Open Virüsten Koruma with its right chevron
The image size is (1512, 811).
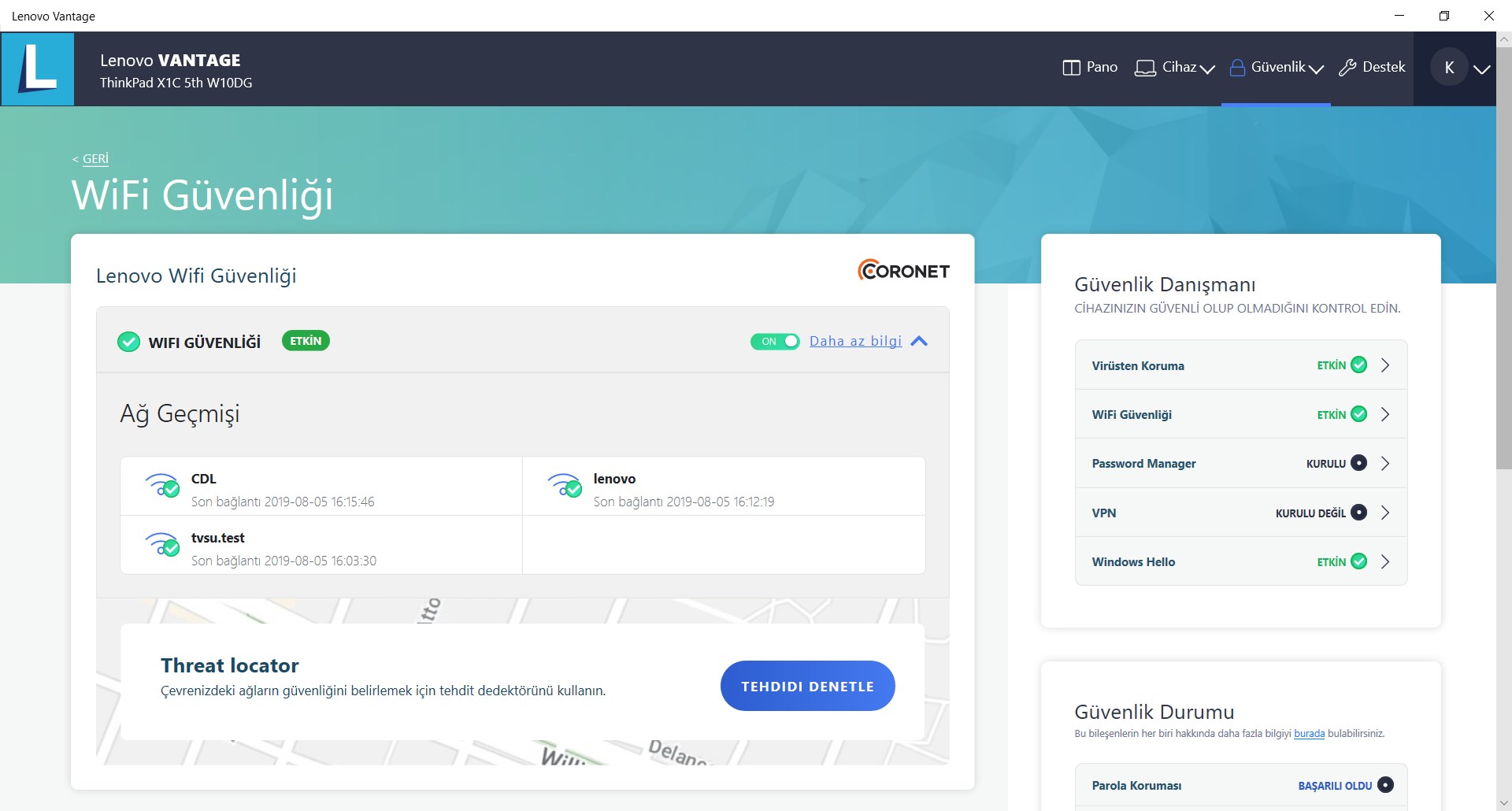(1385, 365)
